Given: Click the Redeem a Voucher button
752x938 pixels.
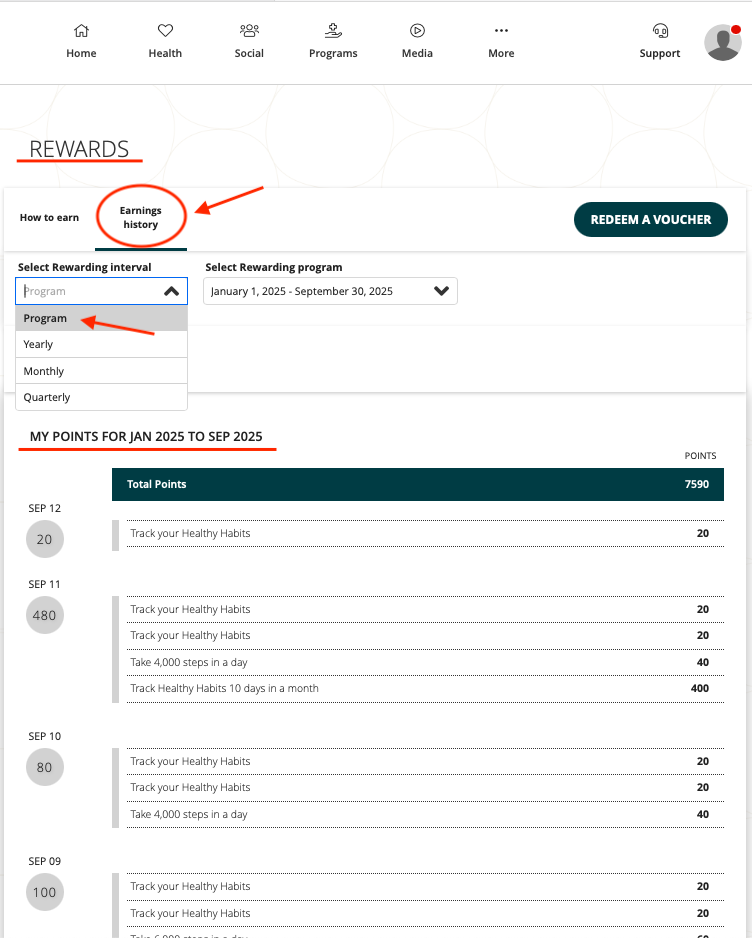Looking at the screenshot, I should (650, 220).
